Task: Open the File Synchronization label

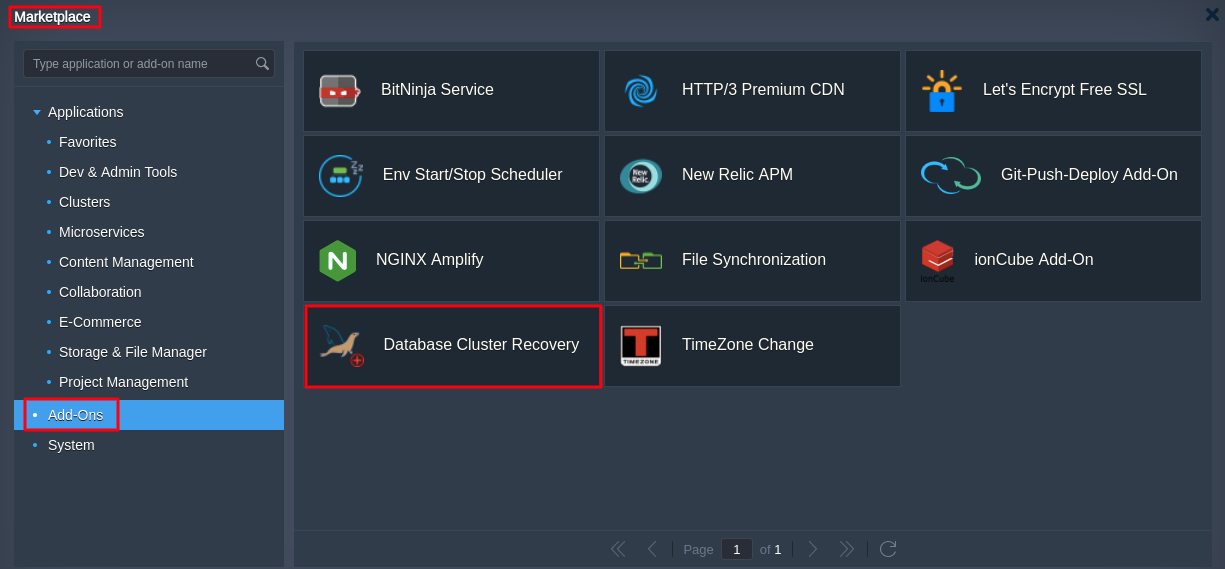Action: 754,260
